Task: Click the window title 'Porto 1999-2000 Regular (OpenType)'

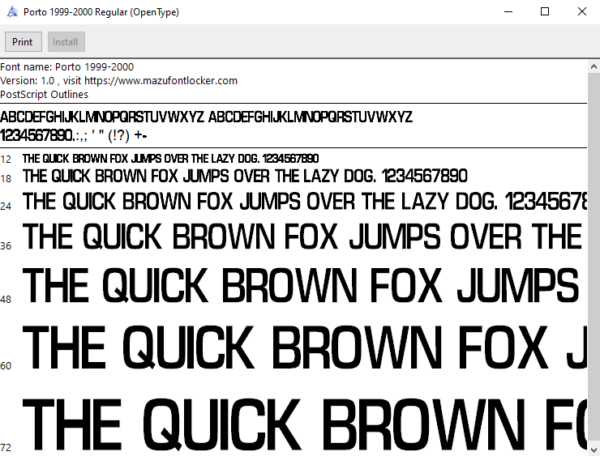Action: click(x=101, y=12)
